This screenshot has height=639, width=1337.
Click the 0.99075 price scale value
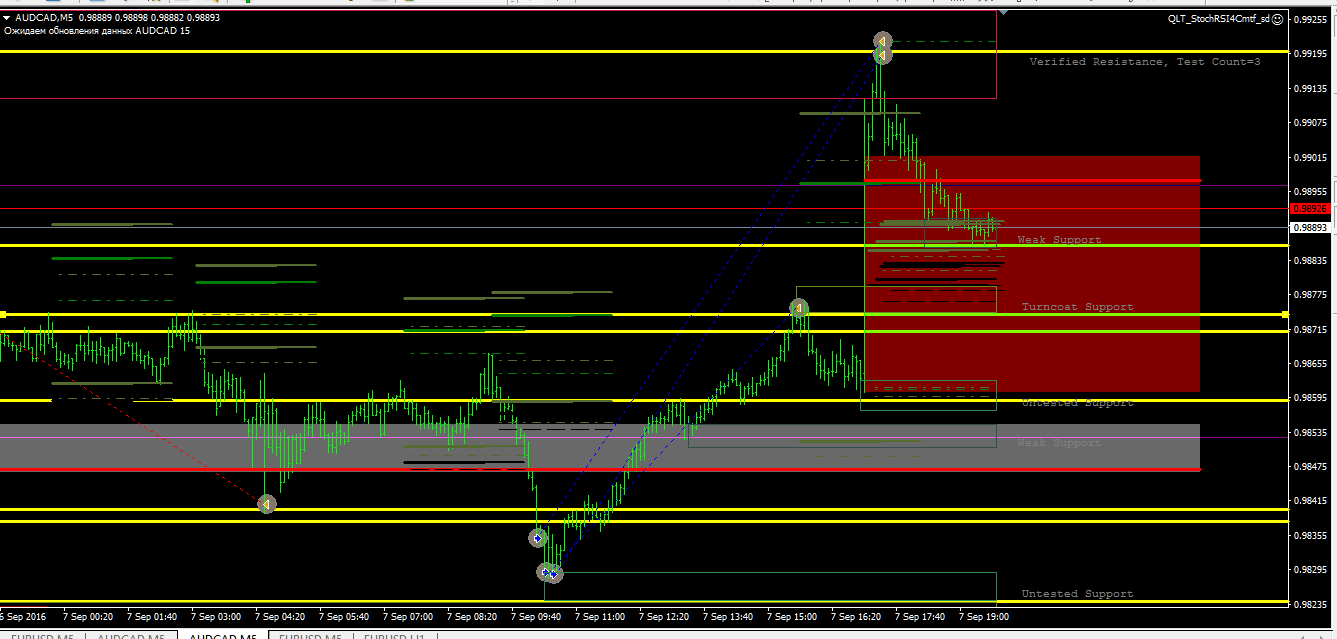pyautogui.click(x=1311, y=123)
